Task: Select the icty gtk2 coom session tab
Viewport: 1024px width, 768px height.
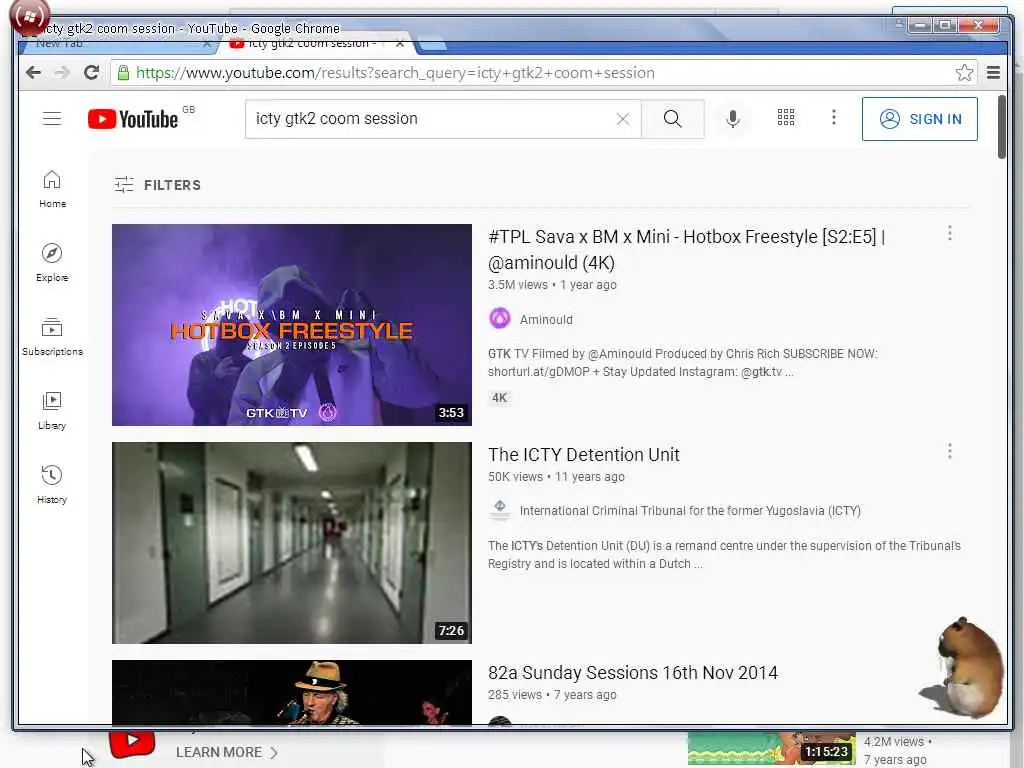Action: pyautogui.click(x=312, y=44)
